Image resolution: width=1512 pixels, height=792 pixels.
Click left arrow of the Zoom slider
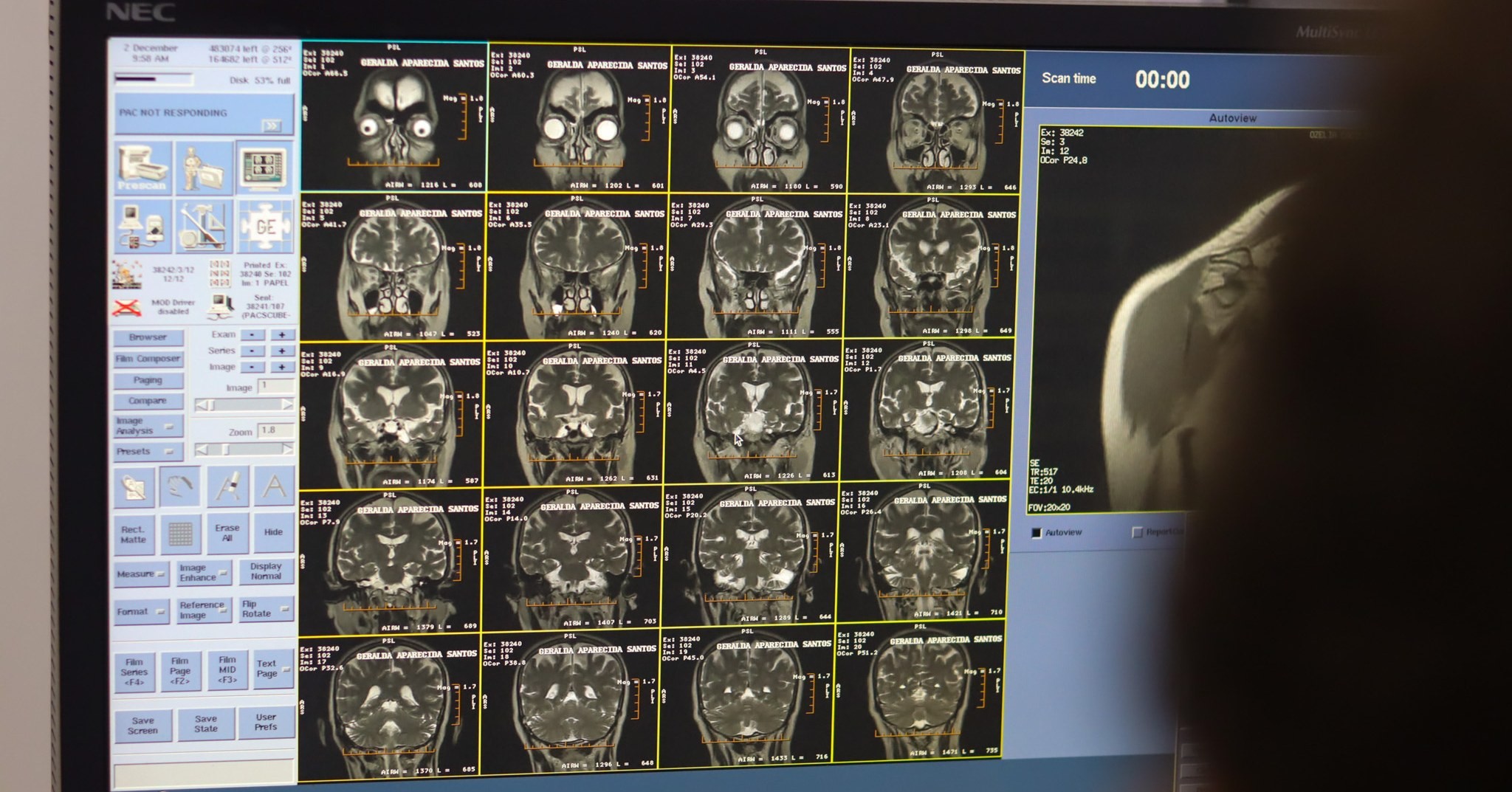coord(201,450)
